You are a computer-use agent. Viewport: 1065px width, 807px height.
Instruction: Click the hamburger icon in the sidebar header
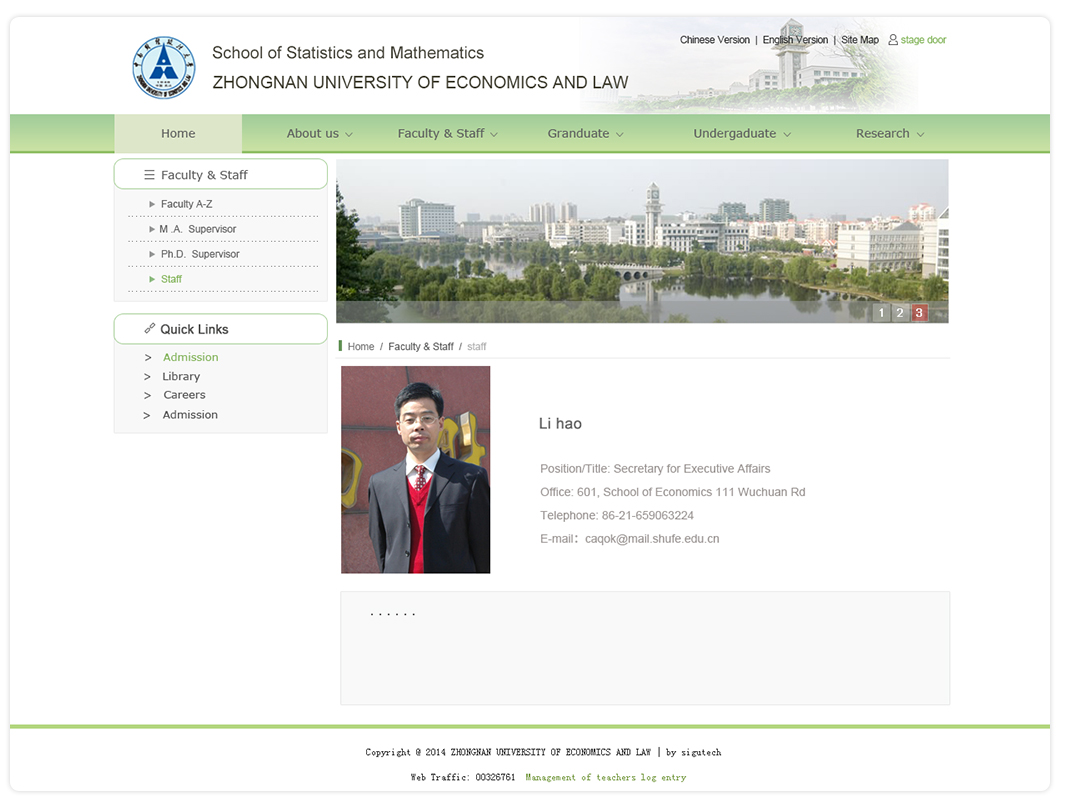click(x=149, y=175)
